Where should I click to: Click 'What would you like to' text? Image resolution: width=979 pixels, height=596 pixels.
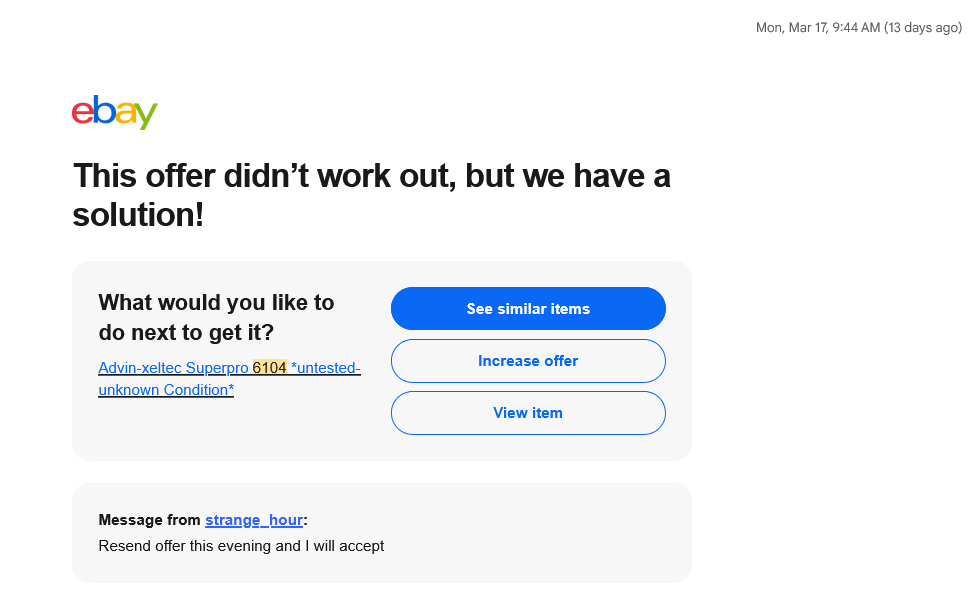pos(216,302)
